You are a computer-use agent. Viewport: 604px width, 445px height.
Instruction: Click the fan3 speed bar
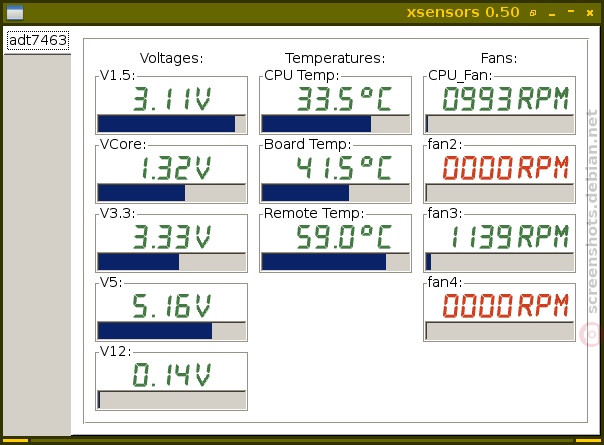pos(500,262)
